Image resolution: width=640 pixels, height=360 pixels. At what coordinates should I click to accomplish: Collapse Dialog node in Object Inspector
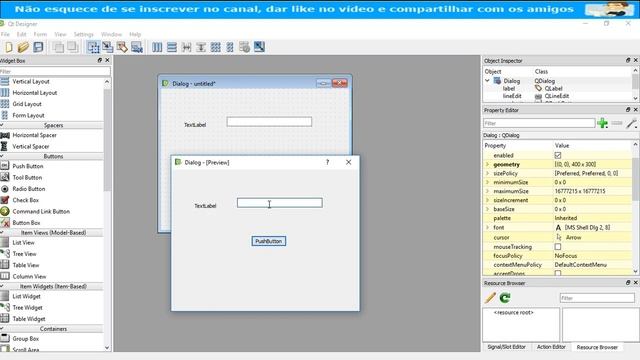pyautogui.click(x=487, y=81)
